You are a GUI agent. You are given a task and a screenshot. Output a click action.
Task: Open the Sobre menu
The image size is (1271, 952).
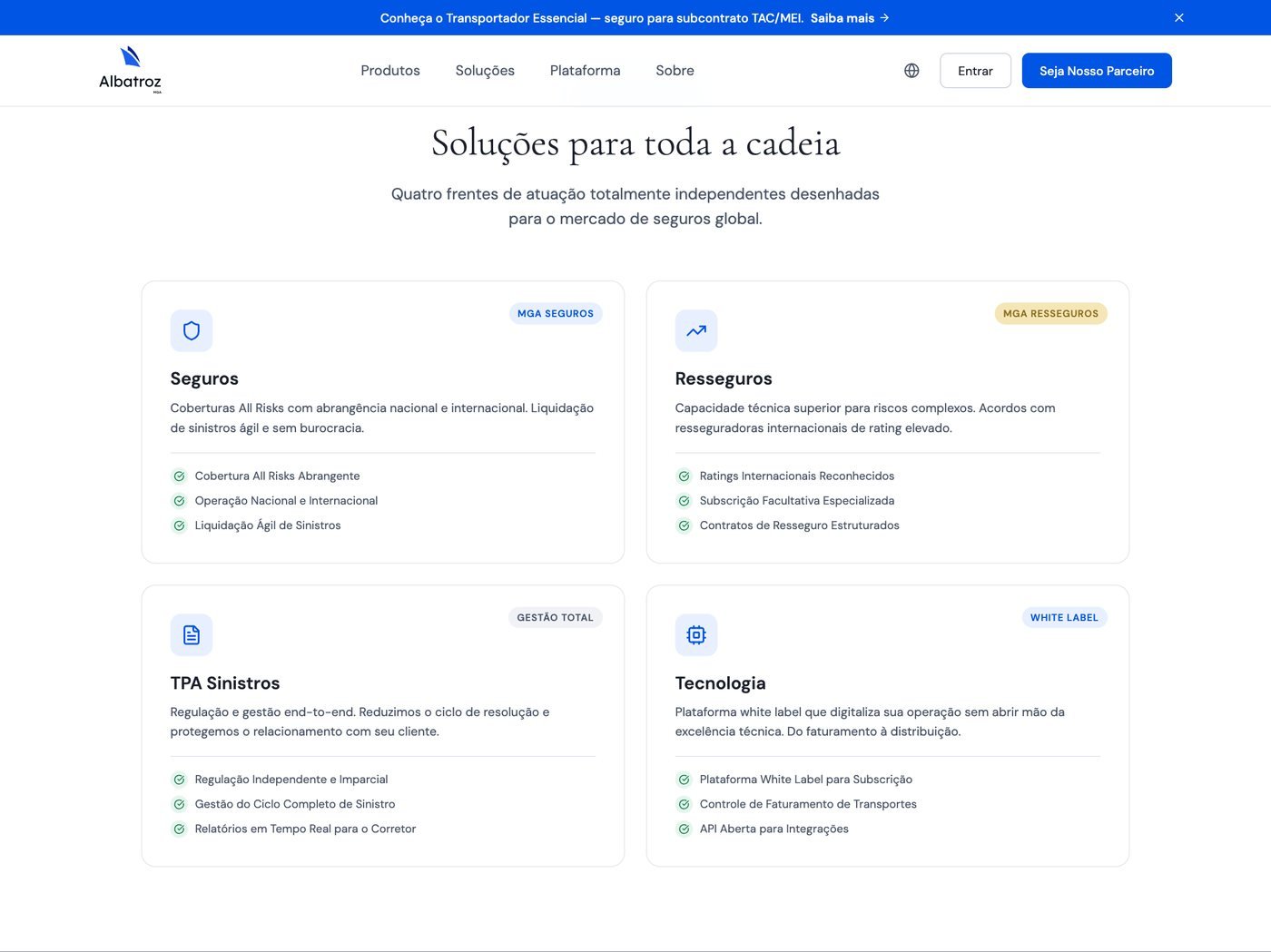pyautogui.click(x=675, y=71)
